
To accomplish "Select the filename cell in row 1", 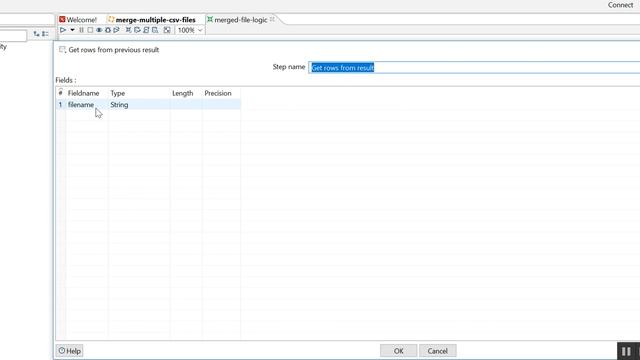I will (x=86, y=105).
